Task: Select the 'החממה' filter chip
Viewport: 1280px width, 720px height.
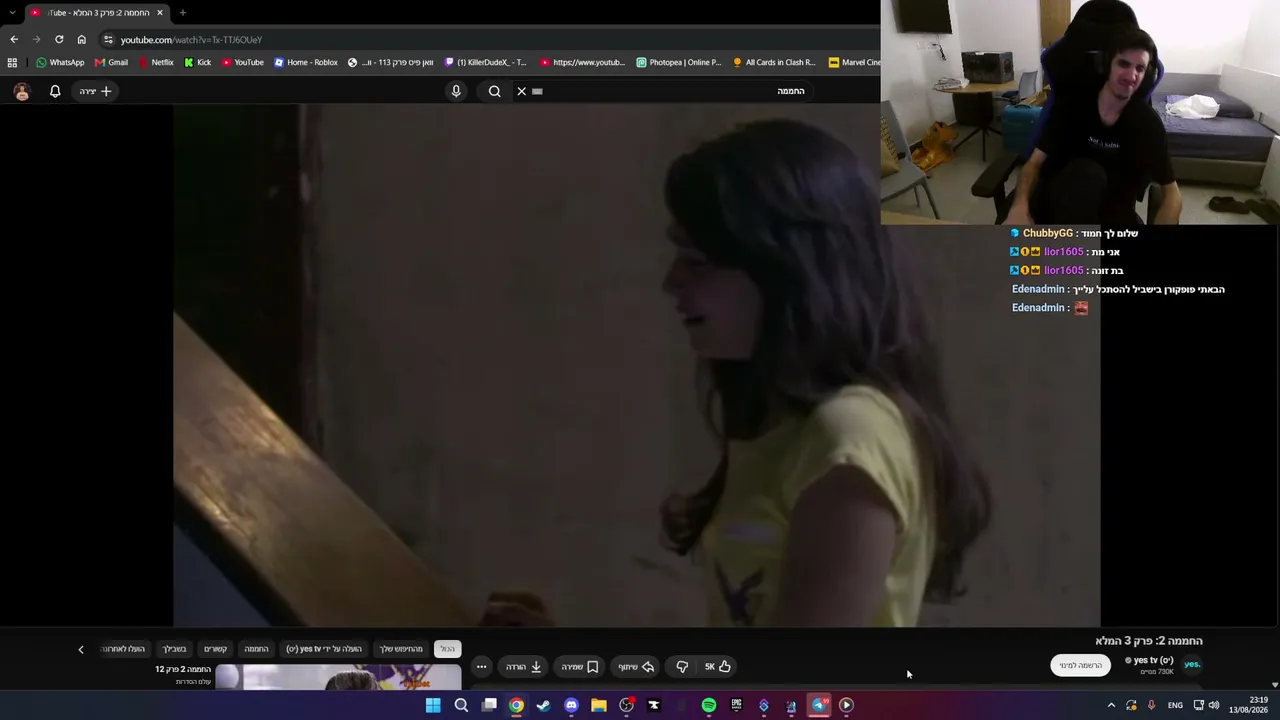Action: click(x=257, y=649)
